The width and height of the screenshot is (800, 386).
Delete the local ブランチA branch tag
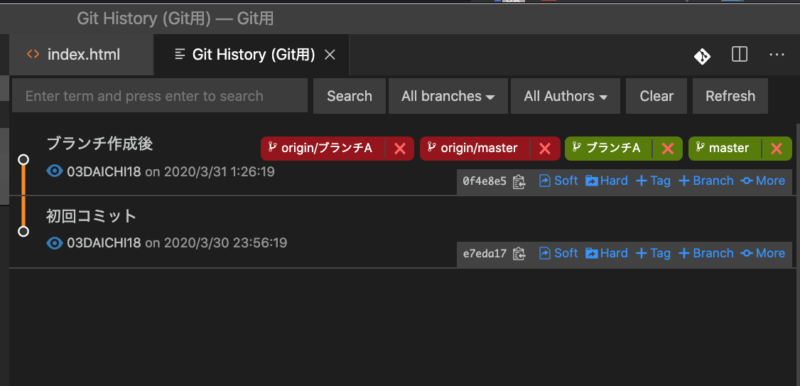pos(668,148)
